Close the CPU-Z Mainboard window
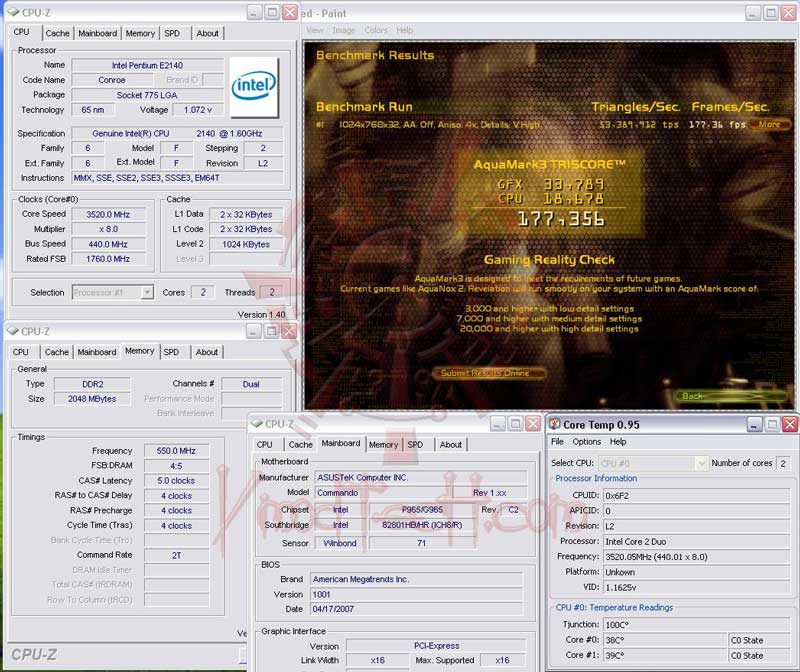The height and width of the screenshot is (672, 800). (x=533, y=424)
